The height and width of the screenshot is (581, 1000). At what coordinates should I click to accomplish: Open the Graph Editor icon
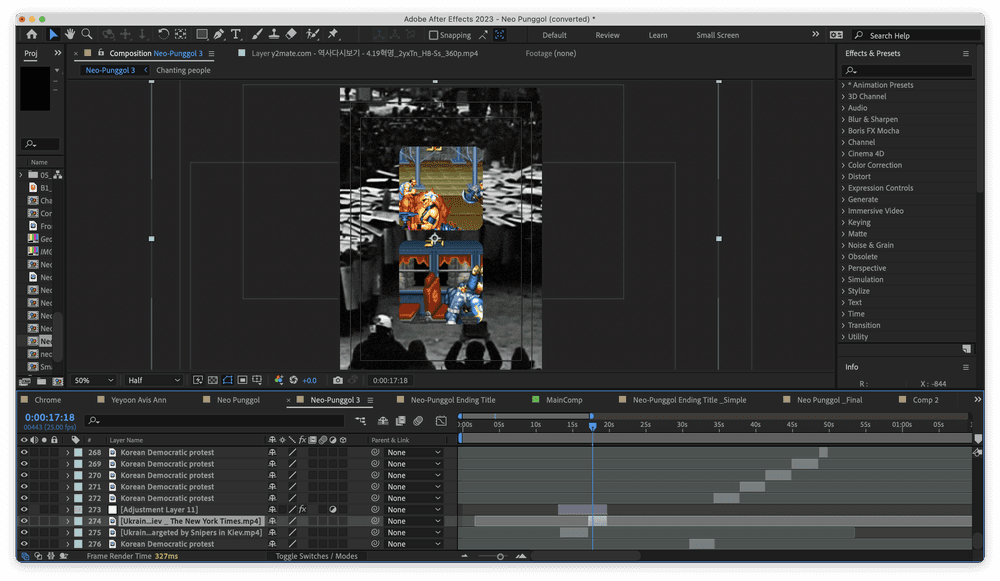click(441, 421)
